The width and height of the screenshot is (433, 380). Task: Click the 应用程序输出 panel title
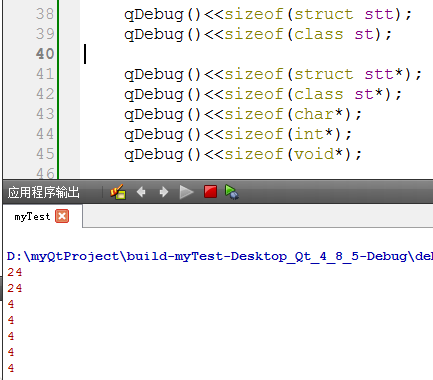click(44, 192)
